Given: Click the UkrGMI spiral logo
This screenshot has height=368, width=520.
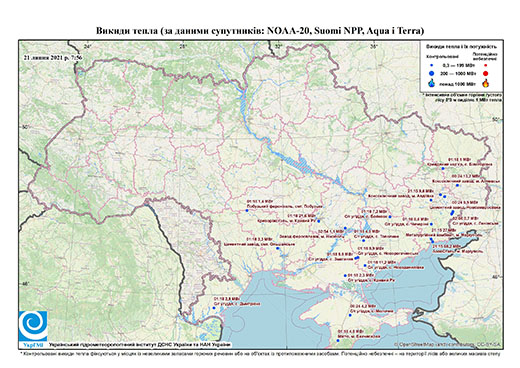Looking at the screenshot, I should click(33, 325).
